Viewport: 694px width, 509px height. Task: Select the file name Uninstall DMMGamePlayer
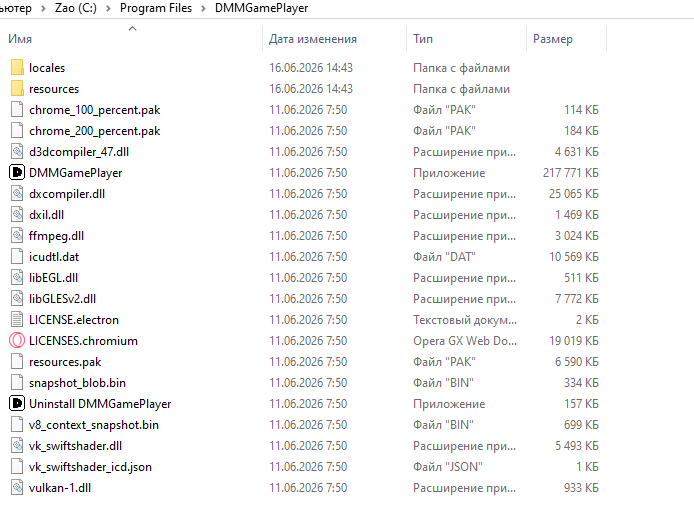(x=100, y=404)
